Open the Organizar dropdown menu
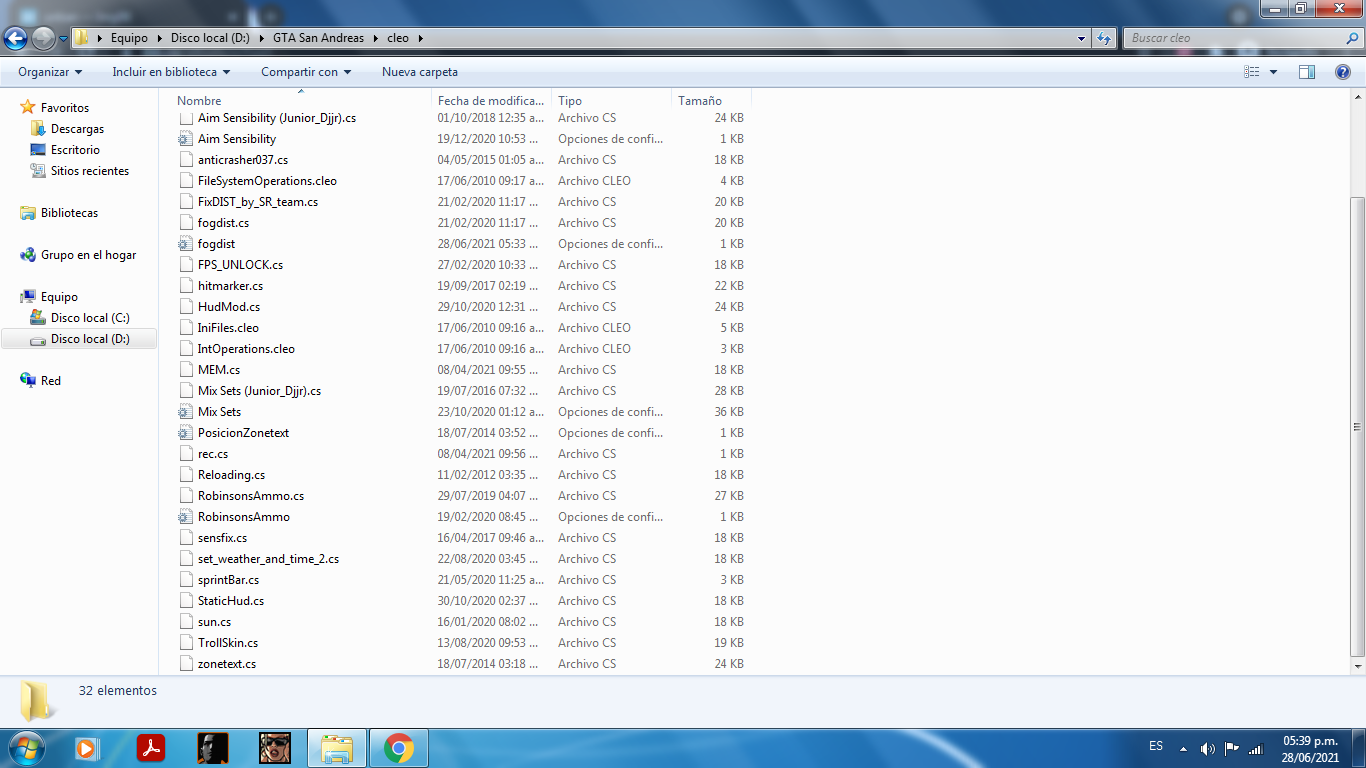The width and height of the screenshot is (1366, 768). pos(50,72)
